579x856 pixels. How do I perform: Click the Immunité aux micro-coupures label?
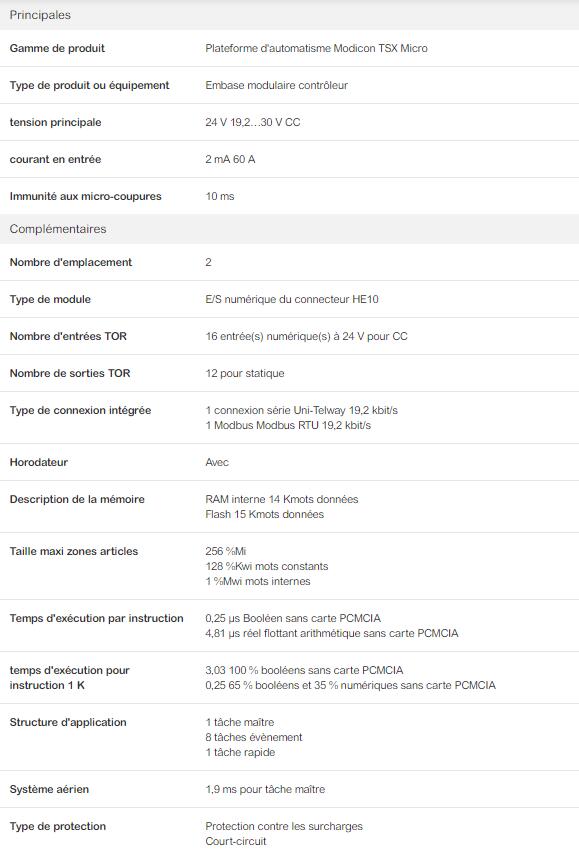click(86, 197)
